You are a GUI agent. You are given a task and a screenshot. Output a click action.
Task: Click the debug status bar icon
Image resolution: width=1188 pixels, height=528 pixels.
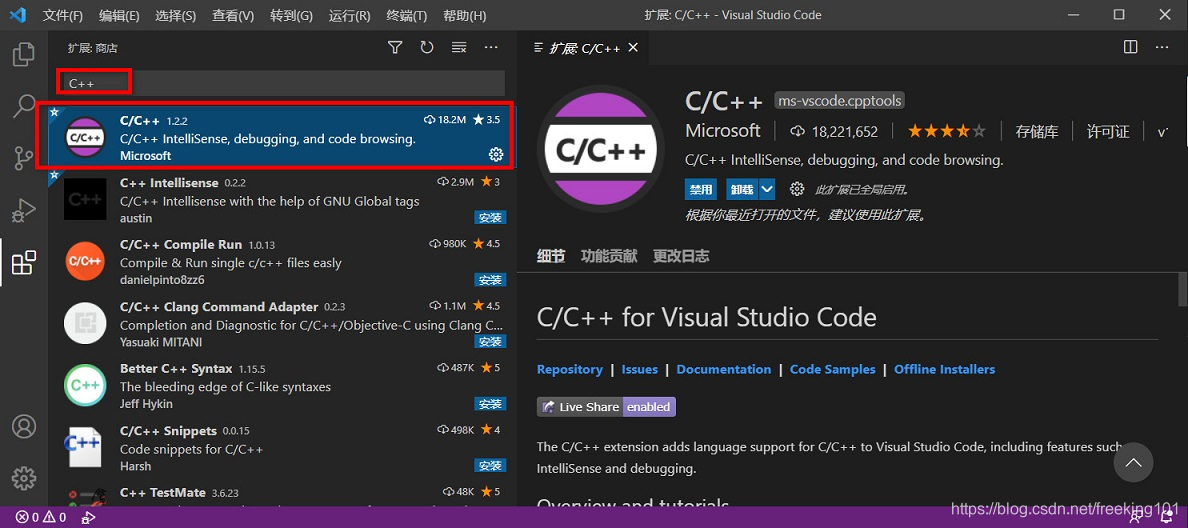(x=89, y=518)
